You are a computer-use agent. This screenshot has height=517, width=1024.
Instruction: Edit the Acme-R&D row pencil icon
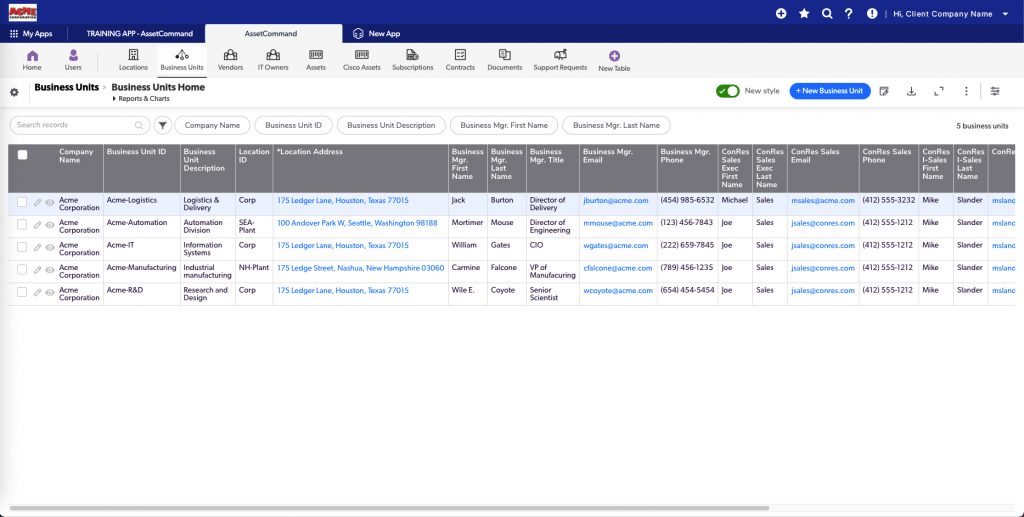[37, 292]
